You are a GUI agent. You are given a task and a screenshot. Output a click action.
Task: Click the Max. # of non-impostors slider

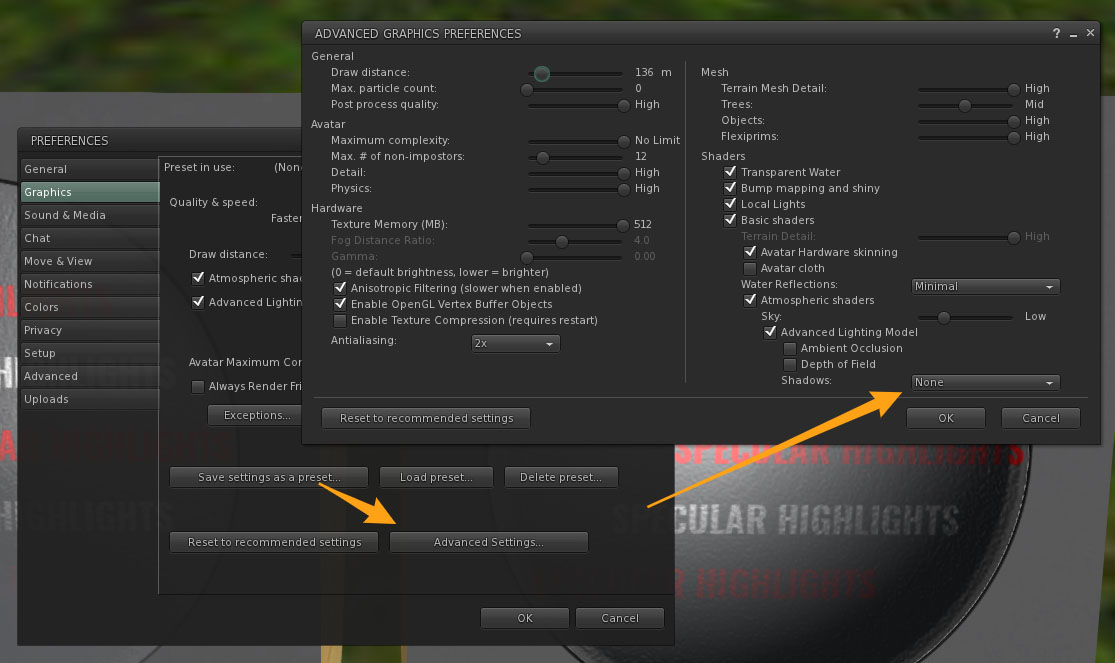point(575,157)
